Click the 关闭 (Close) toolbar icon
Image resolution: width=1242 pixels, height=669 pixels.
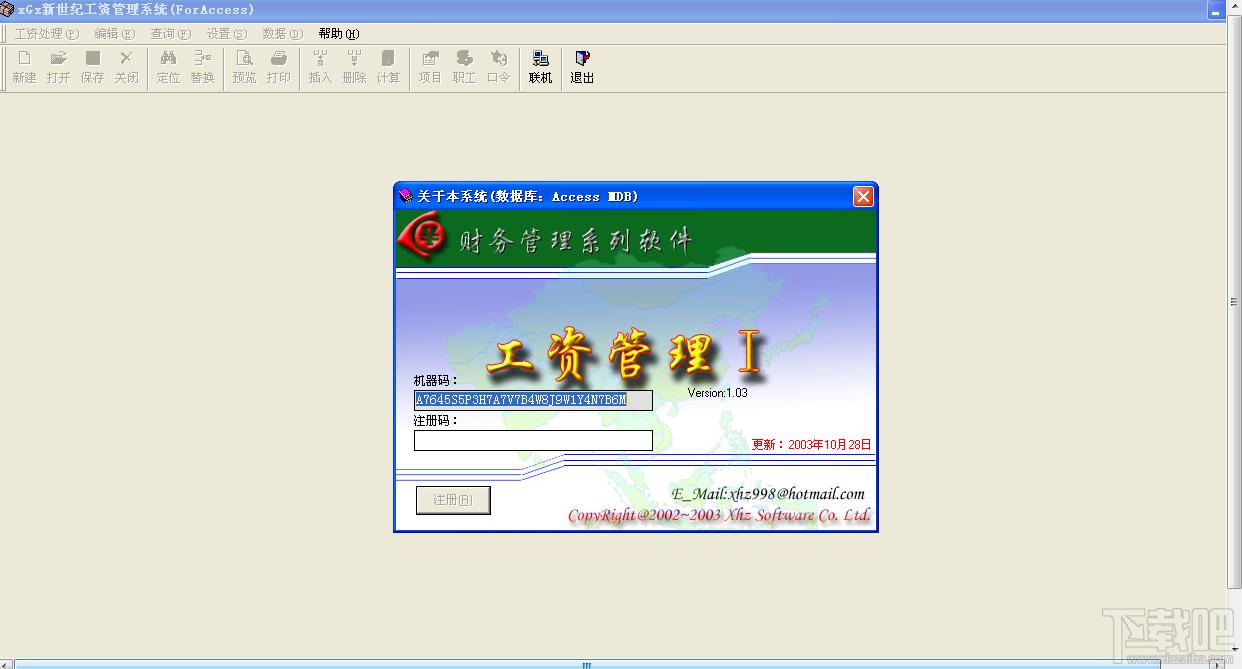[126, 67]
